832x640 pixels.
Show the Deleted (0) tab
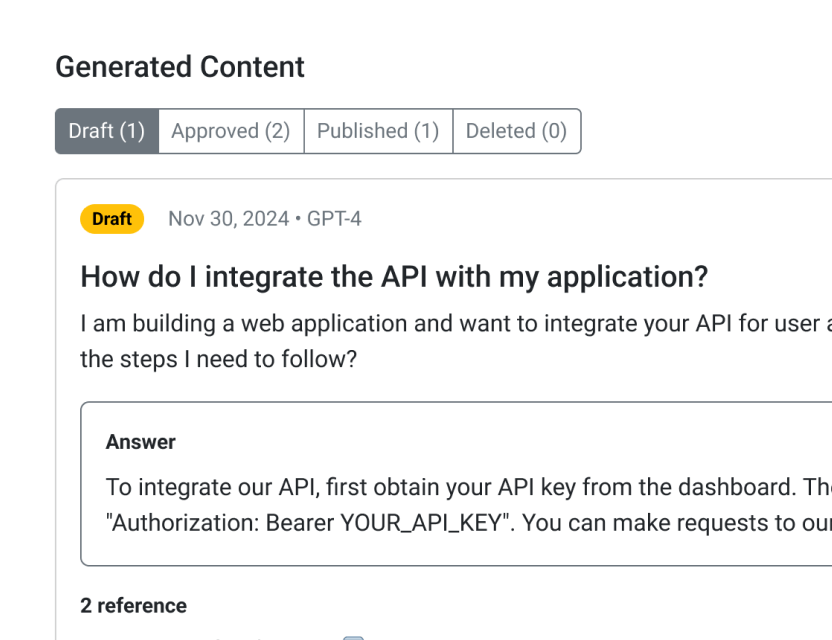[516, 131]
